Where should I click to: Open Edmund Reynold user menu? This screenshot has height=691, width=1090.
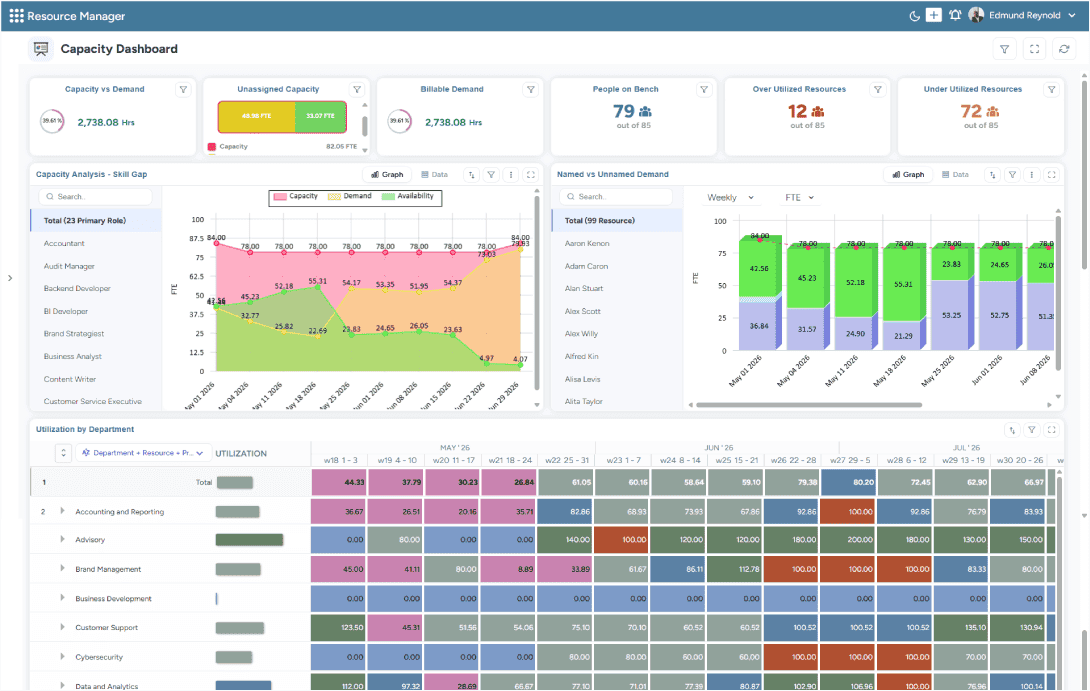pyautogui.click(x=1023, y=15)
